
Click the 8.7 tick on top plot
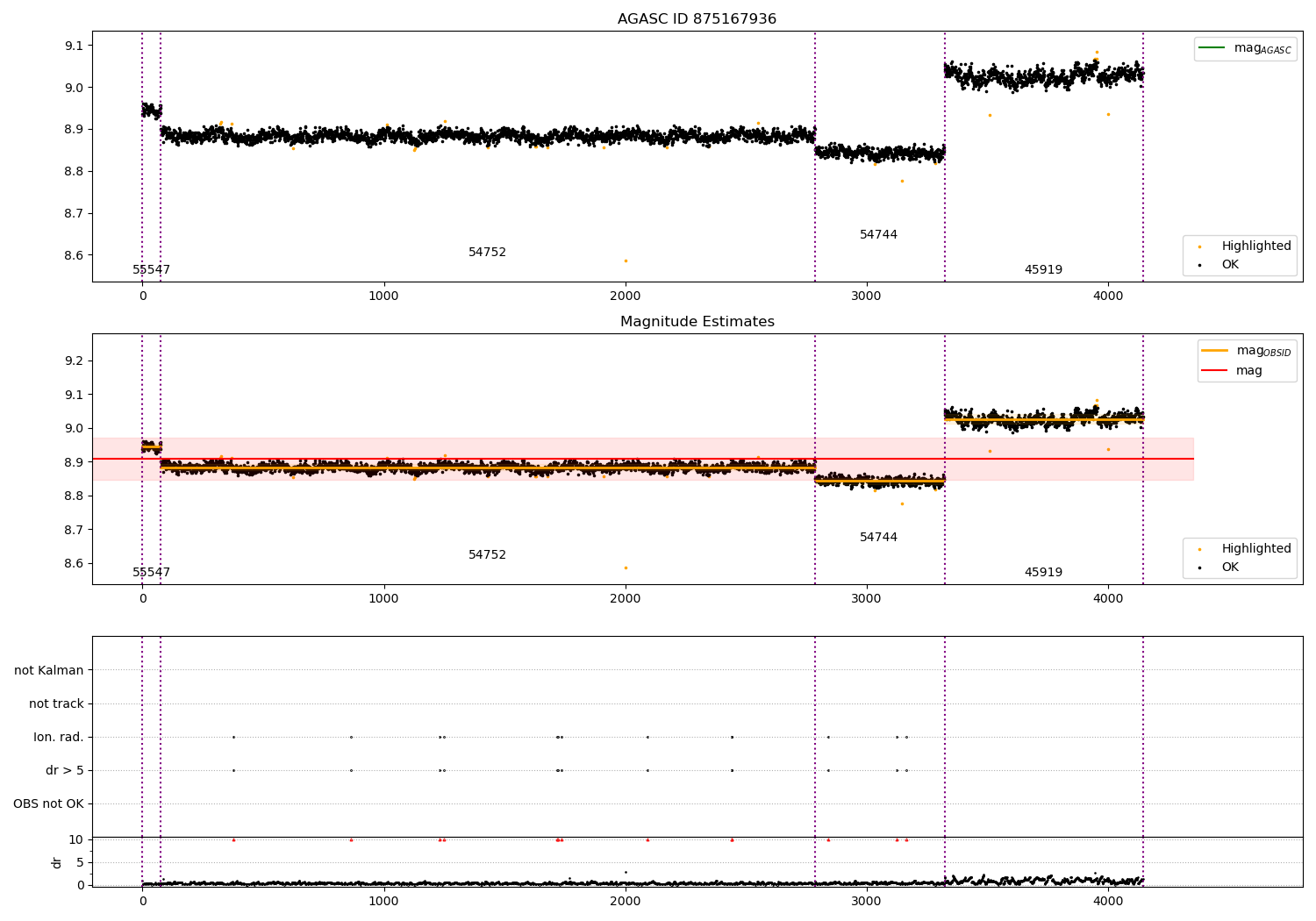click(x=75, y=213)
